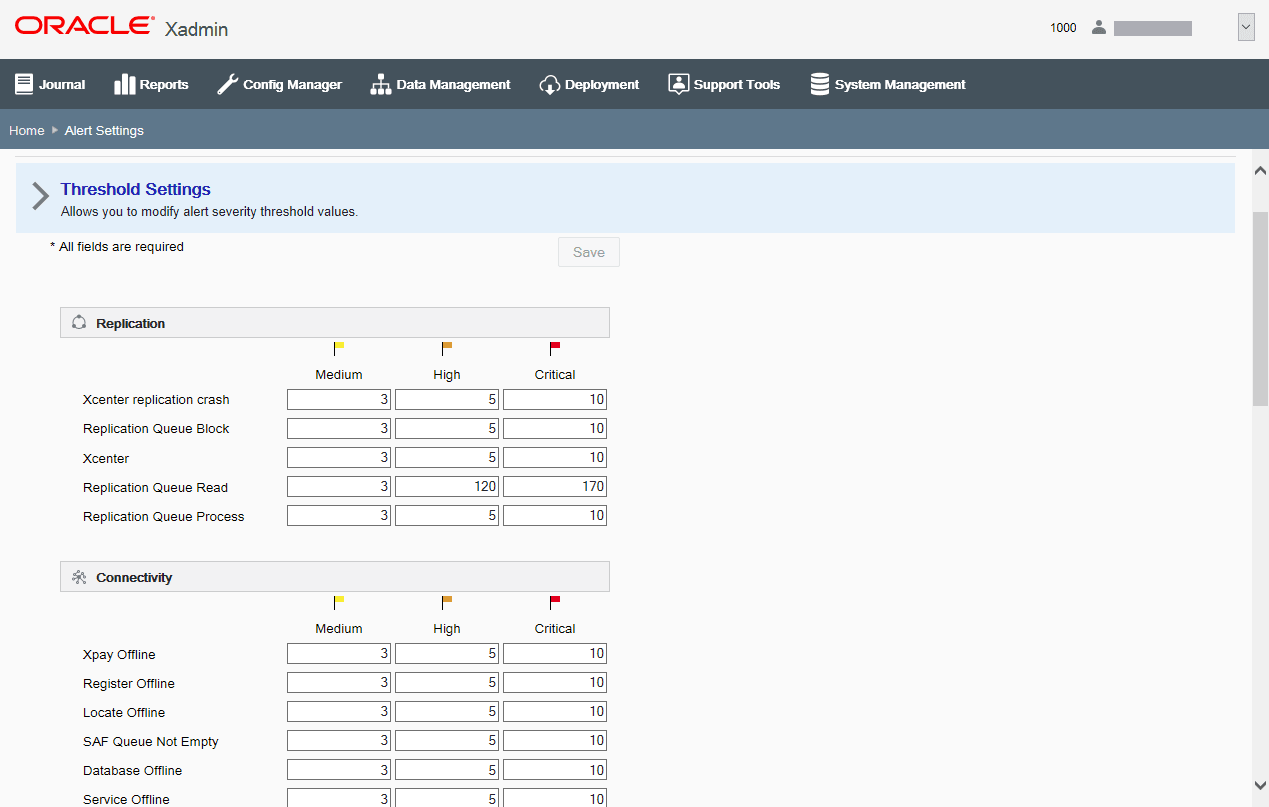Click the Database Offline label

click(x=132, y=771)
